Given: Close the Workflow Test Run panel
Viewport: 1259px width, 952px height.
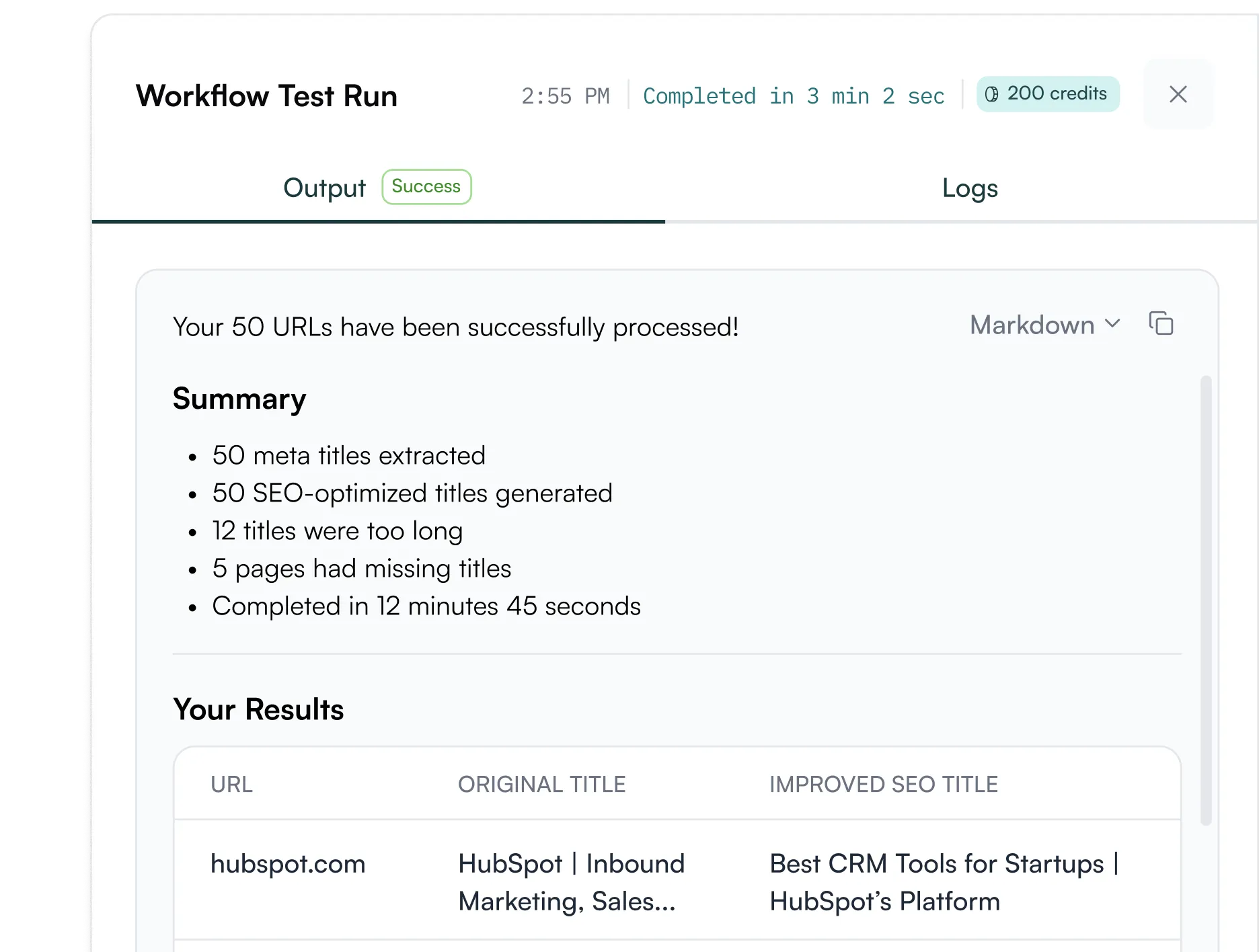Looking at the screenshot, I should click(x=1178, y=94).
